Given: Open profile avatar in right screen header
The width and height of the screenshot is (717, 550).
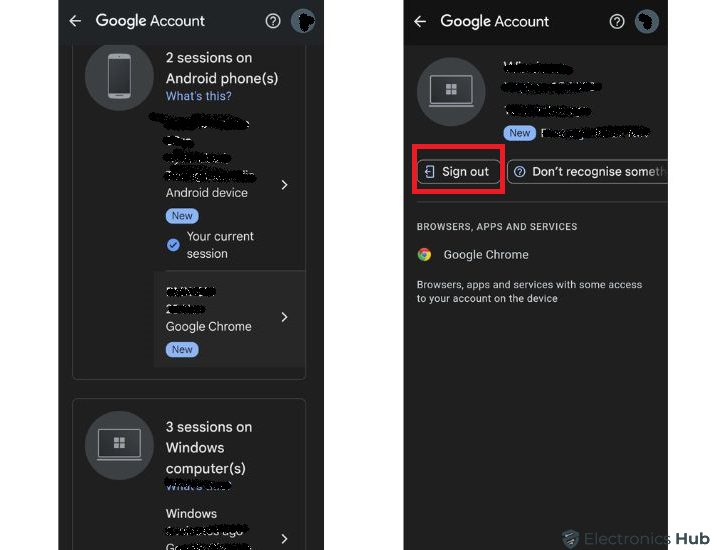Looking at the screenshot, I should (647, 21).
